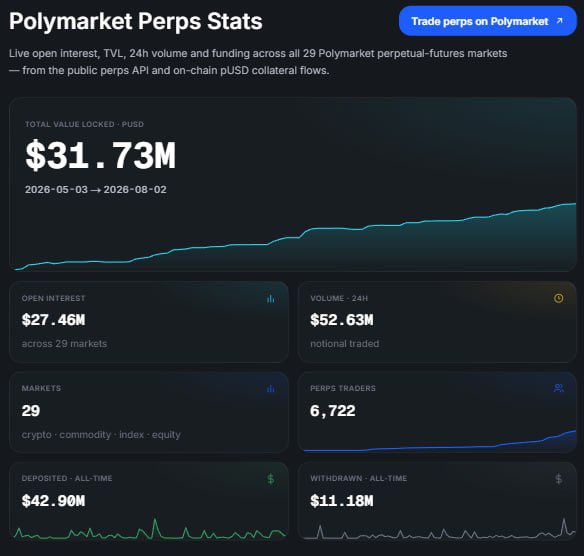Click the clock icon in Volume 24H card
The image size is (584, 556).
(x=558, y=298)
